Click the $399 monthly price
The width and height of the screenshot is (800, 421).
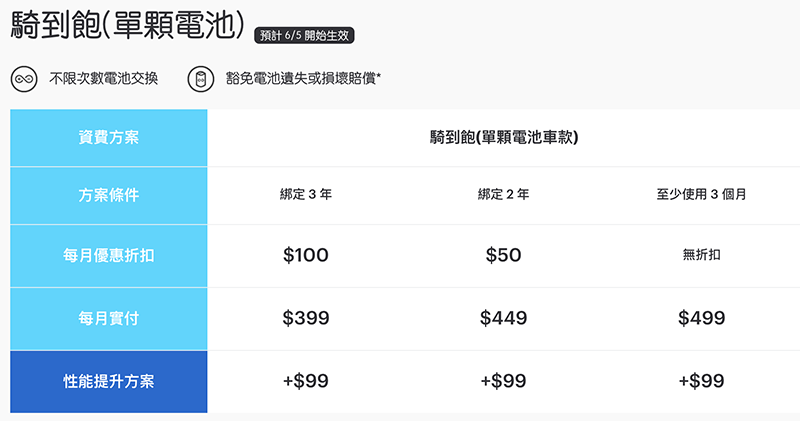pos(305,319)
